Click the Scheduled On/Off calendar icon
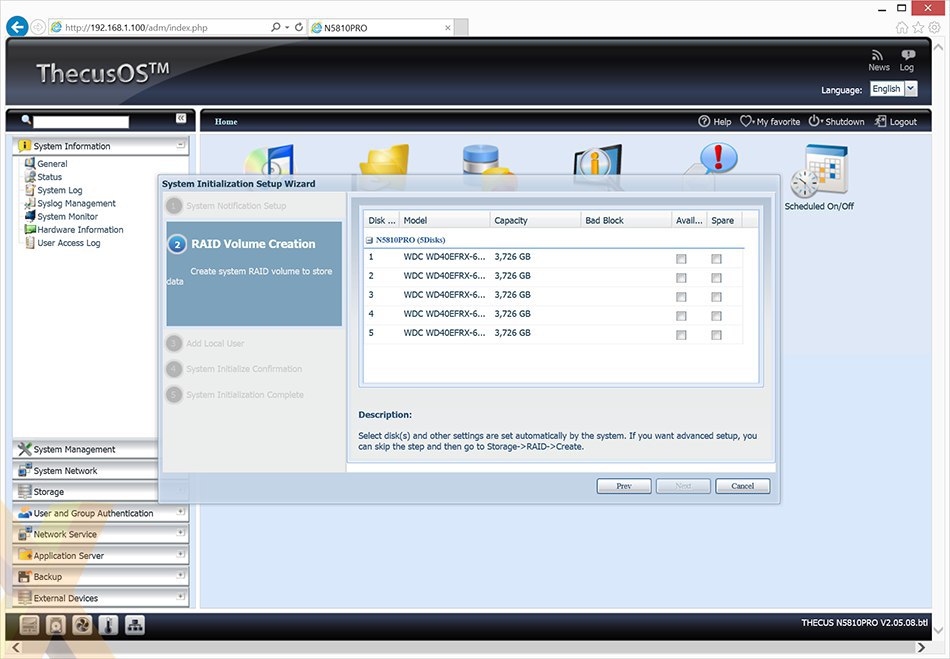This screenshot has height=659, width=950. tap(818, 172)
